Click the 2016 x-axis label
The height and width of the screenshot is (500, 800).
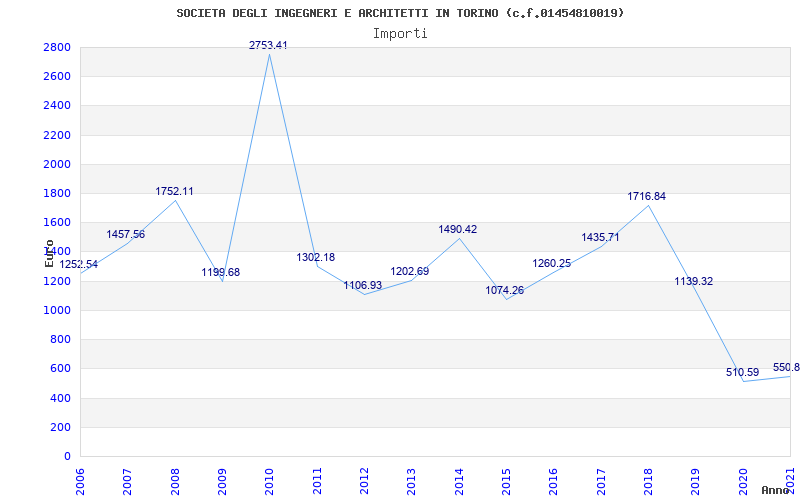pos(554,481)
